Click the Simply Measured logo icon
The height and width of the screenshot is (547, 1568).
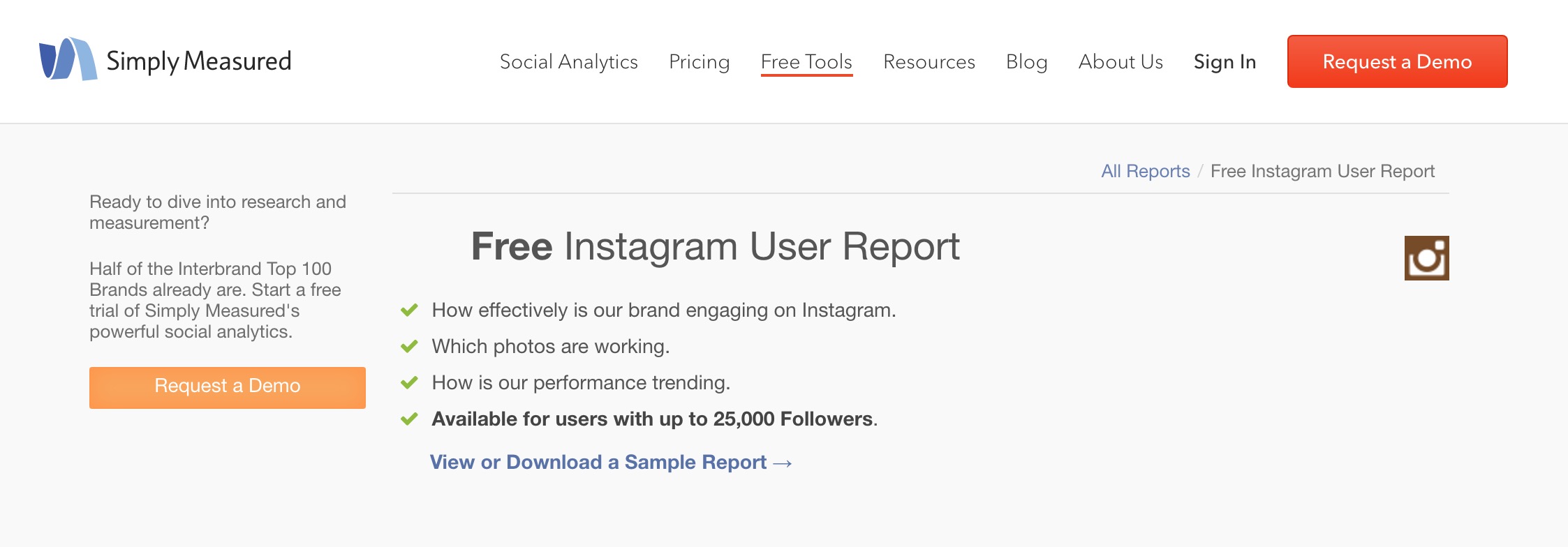pyautogui.click(x=68, y=60)
